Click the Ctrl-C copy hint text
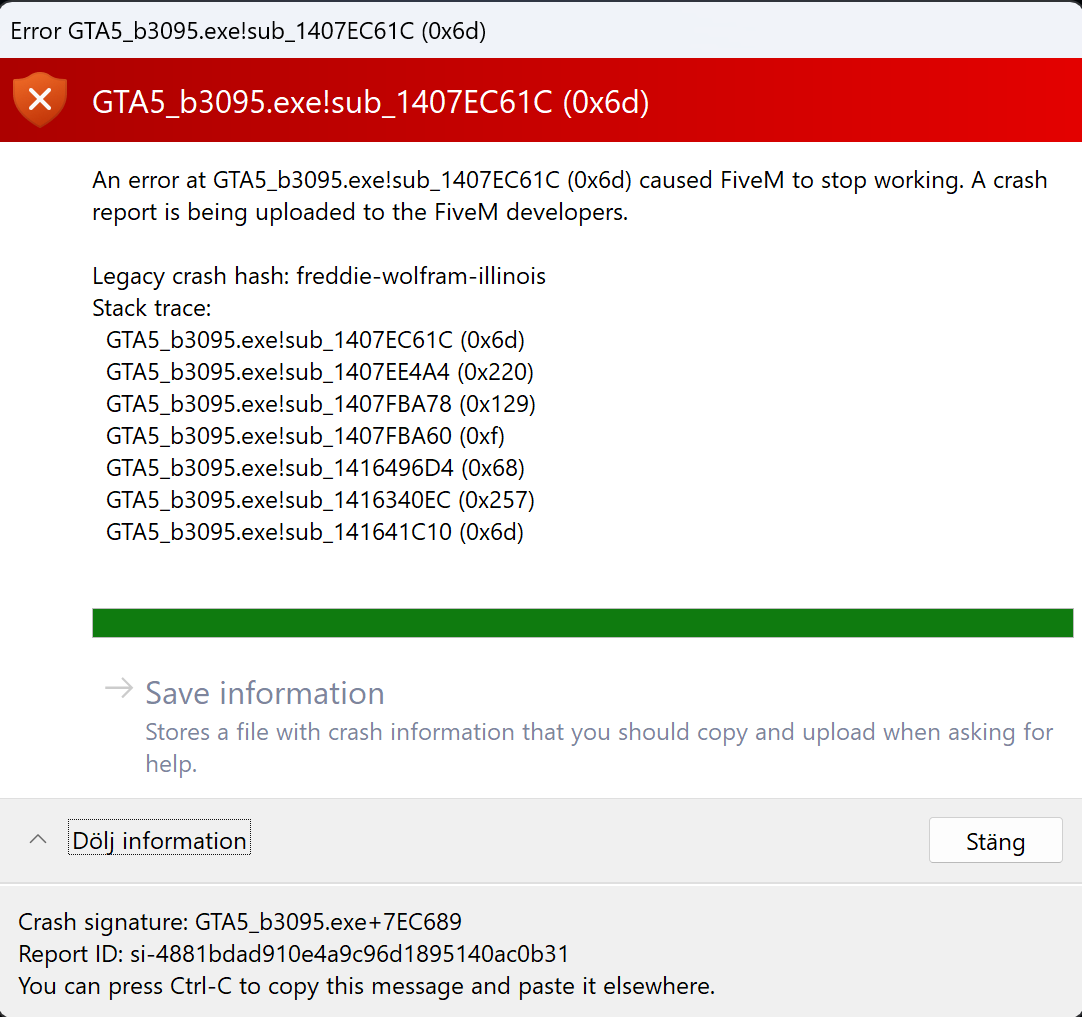The height and width of the screenshot is (1017, 1082). click(366, 986)
